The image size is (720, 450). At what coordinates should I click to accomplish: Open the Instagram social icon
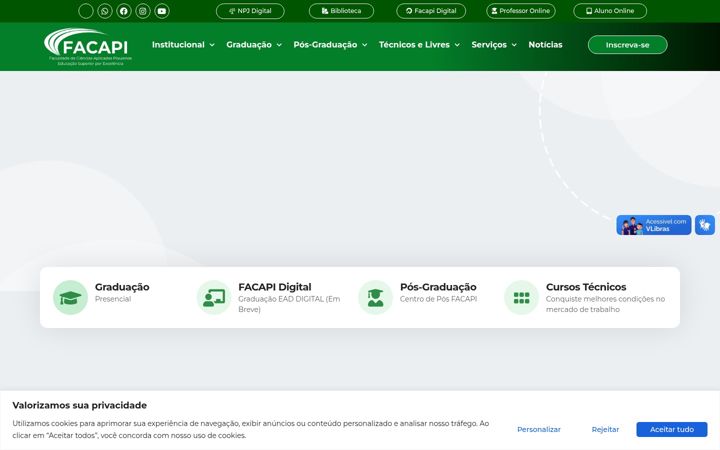coord(143,11)
